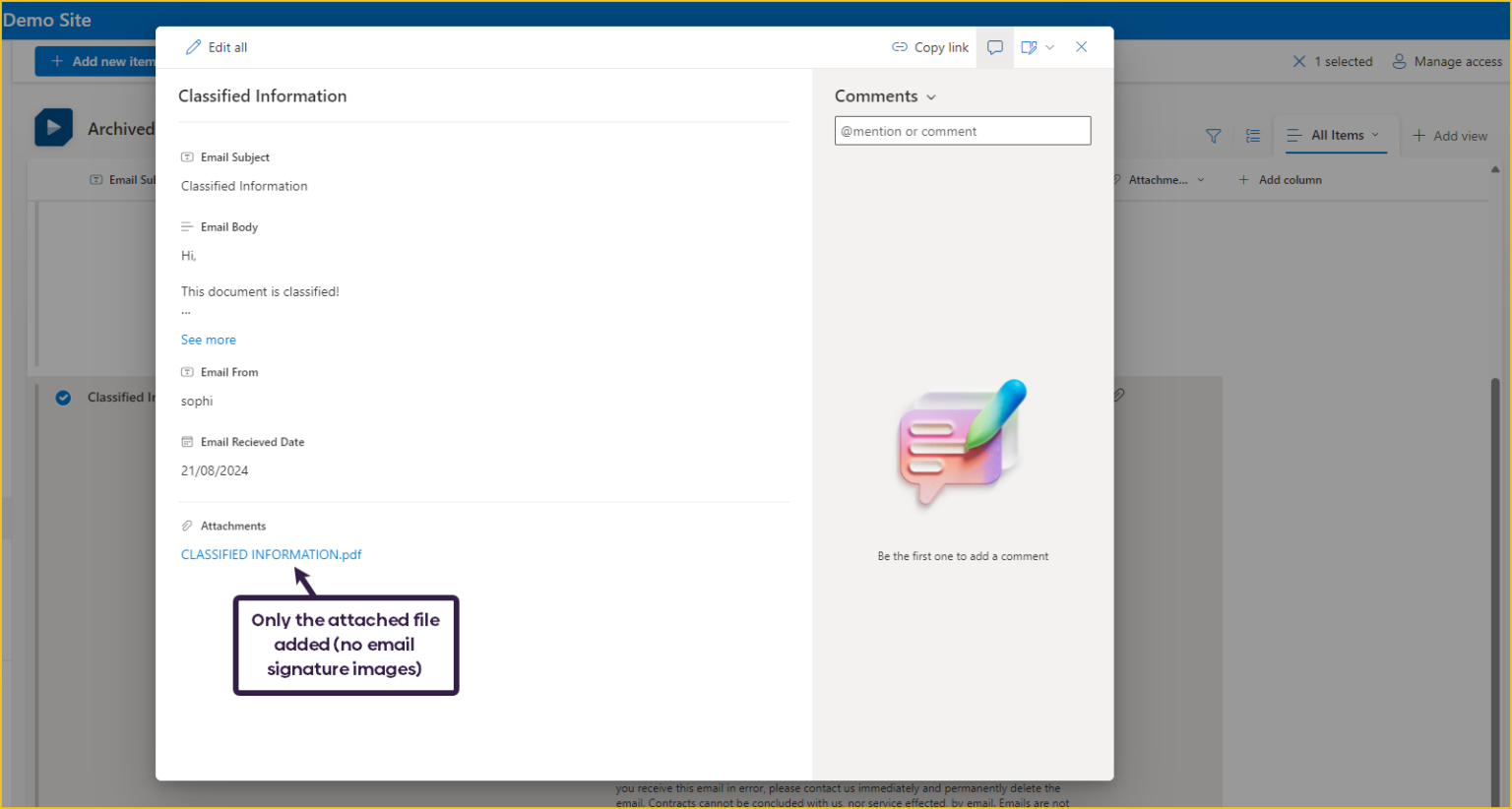Select the filter funnel icon
Image resolution: width=1512 pixels, height=809 pixels.
coord(1213,136)
